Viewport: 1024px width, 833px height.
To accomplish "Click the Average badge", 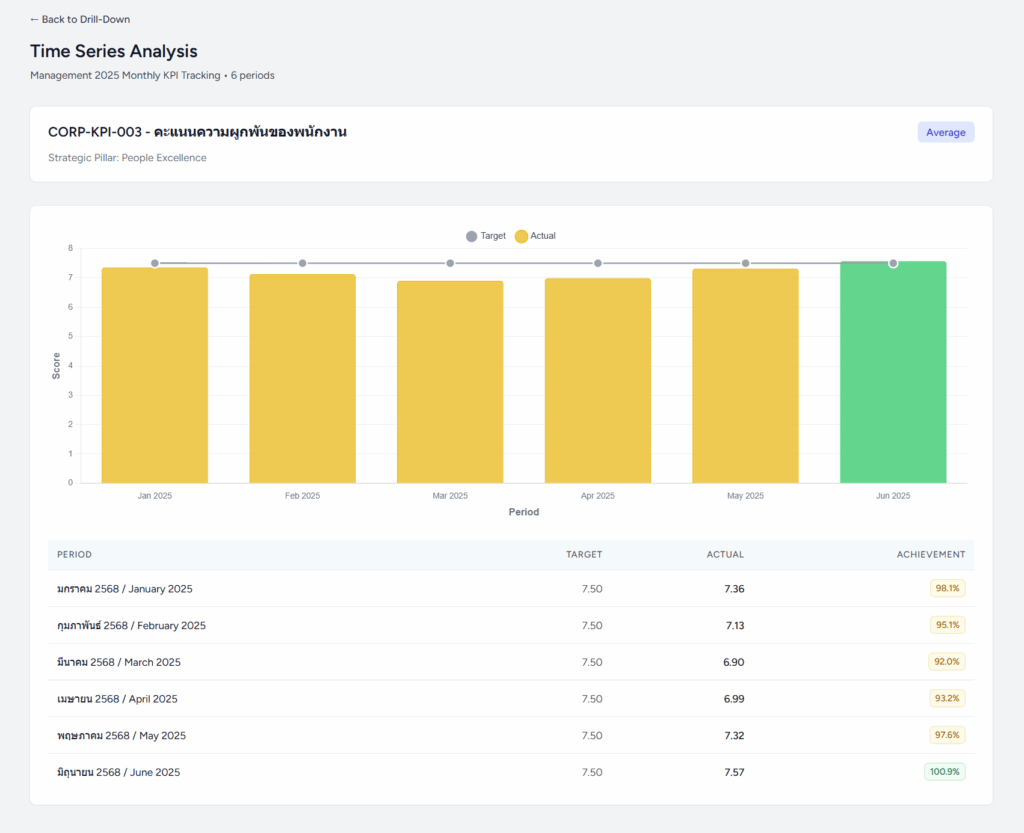I will coord(945,132).
